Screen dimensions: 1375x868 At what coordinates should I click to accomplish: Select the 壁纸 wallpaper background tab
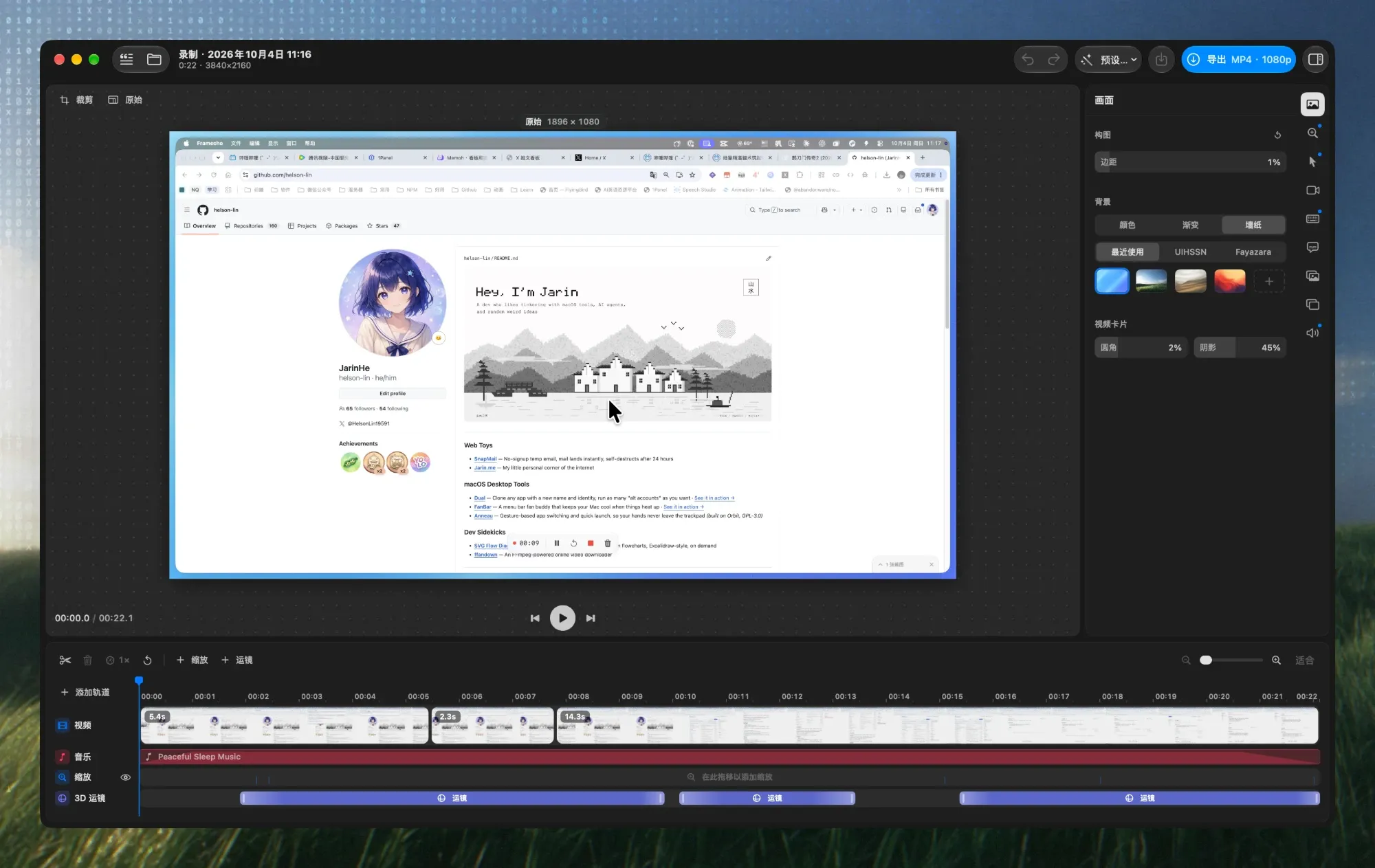click(x=1253, y=225)
